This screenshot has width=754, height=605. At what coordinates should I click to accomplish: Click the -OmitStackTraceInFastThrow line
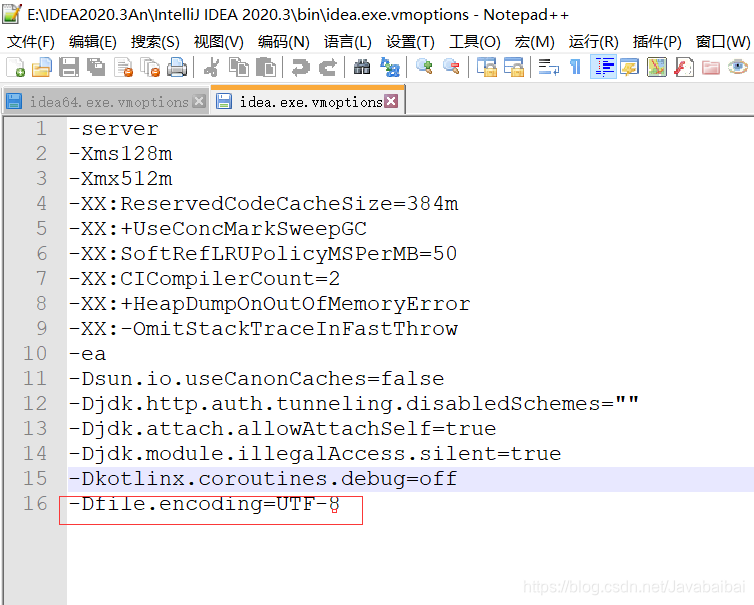point(264,329)
